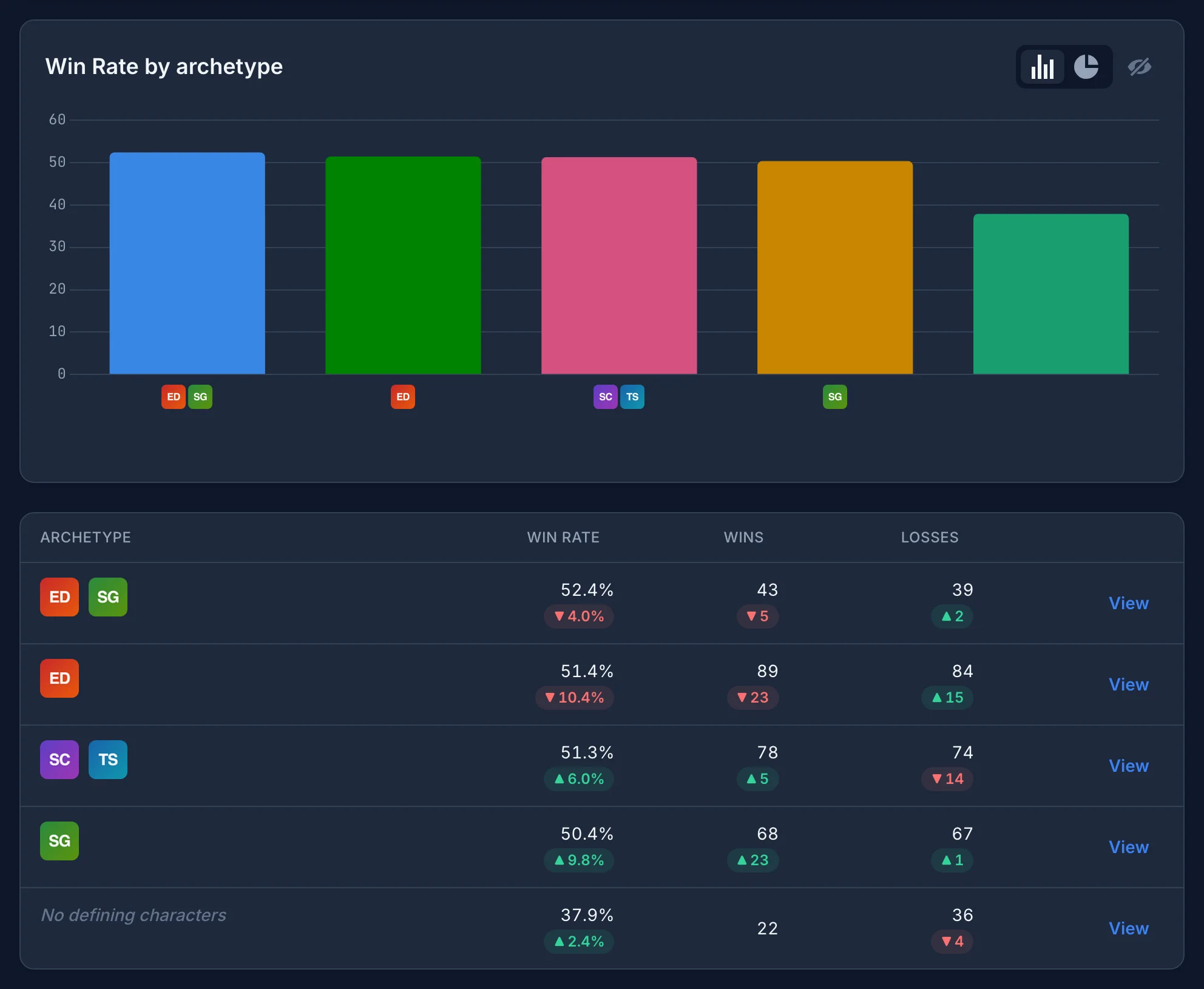Image resolution: width=1204 pixels, height=989 pixels.
Task: Click SC icon in 51.3% table row
Action: pyautogui.click(x=59, y=760)
